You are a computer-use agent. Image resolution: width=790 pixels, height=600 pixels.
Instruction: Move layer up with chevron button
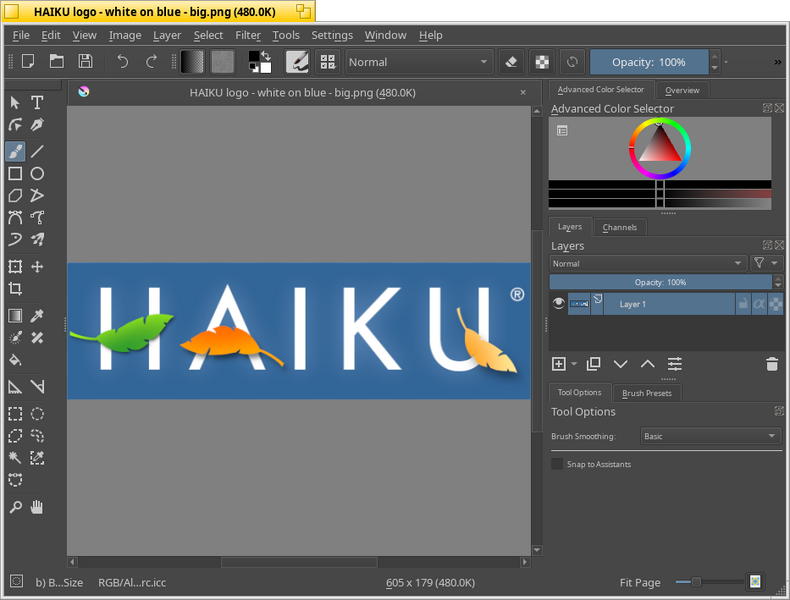[x=647, y=364]
